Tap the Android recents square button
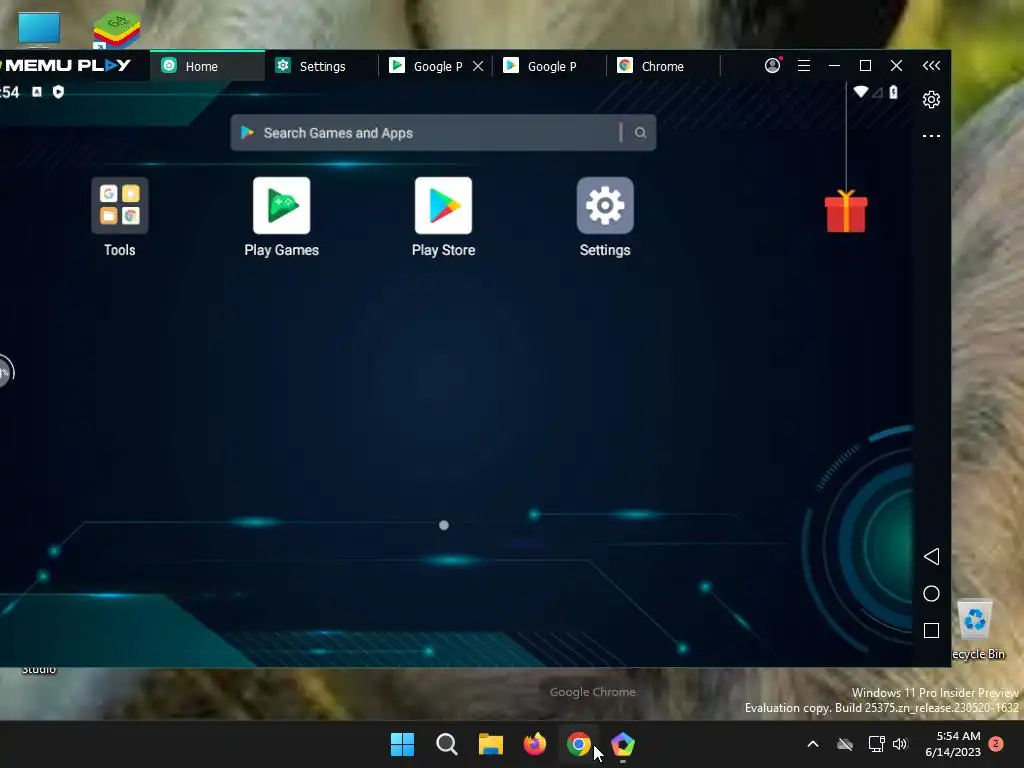1024x768 pixels. coord(931,630)
